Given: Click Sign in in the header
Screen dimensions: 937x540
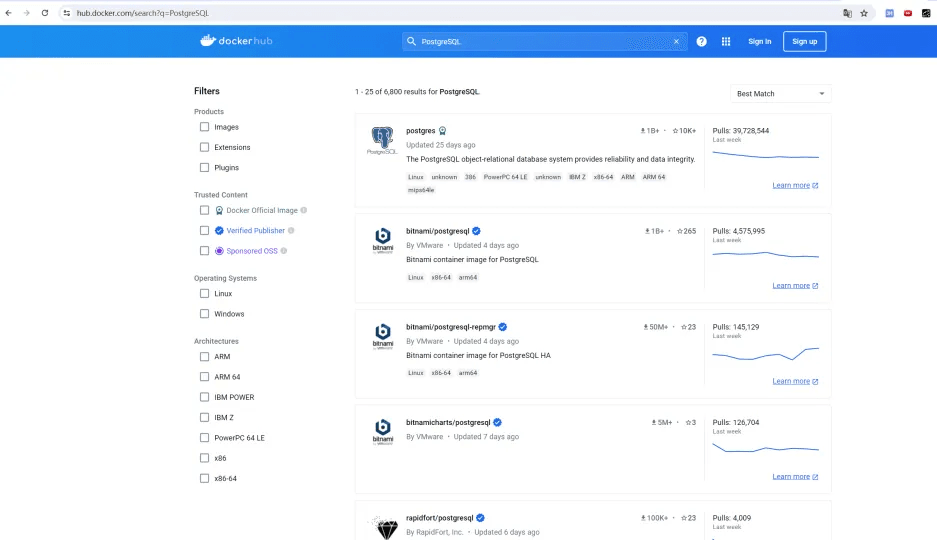Looking at the screenshot, I should click(760, 41).
